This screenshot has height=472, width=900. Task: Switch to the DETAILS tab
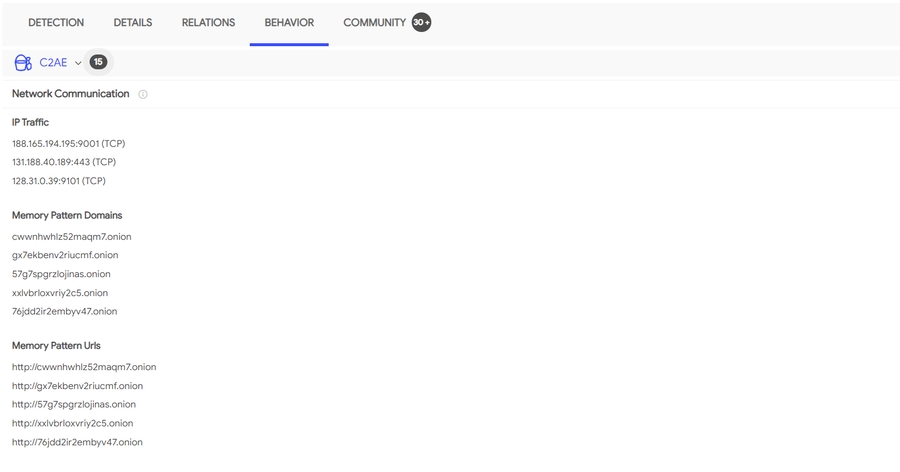[x=133, y=22]
